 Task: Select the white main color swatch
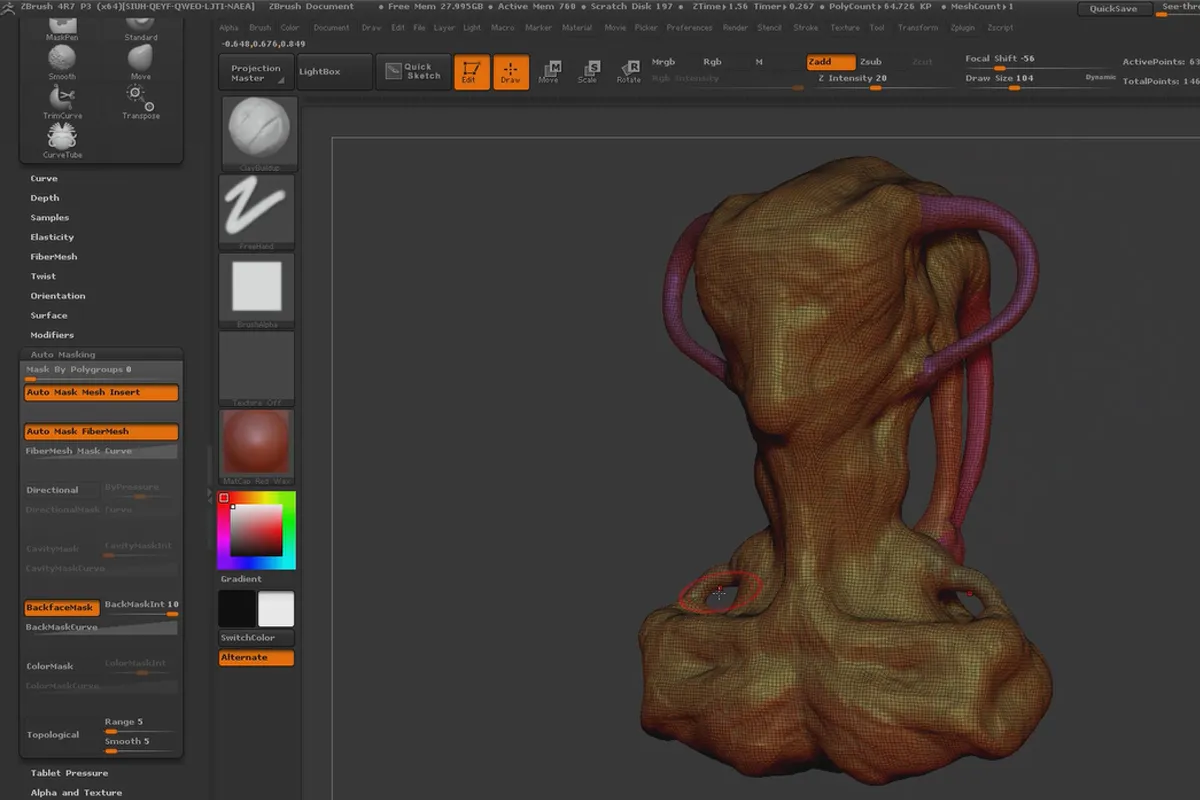coord(277,609)
